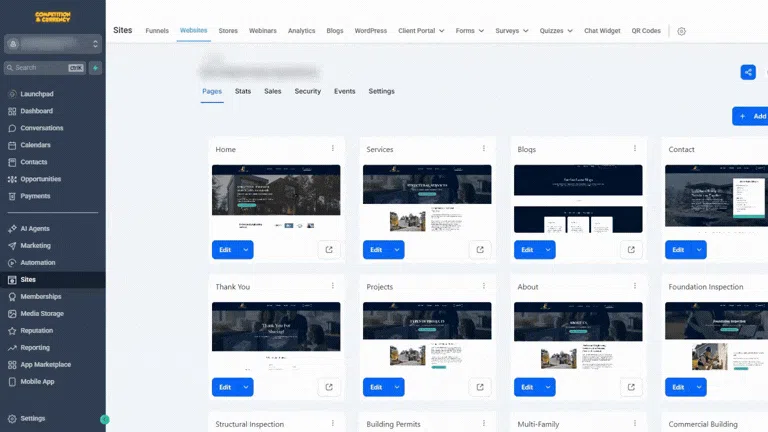Open the Structural Inspection three-dot menu
768x432 pixels.
tap(333, 423)
